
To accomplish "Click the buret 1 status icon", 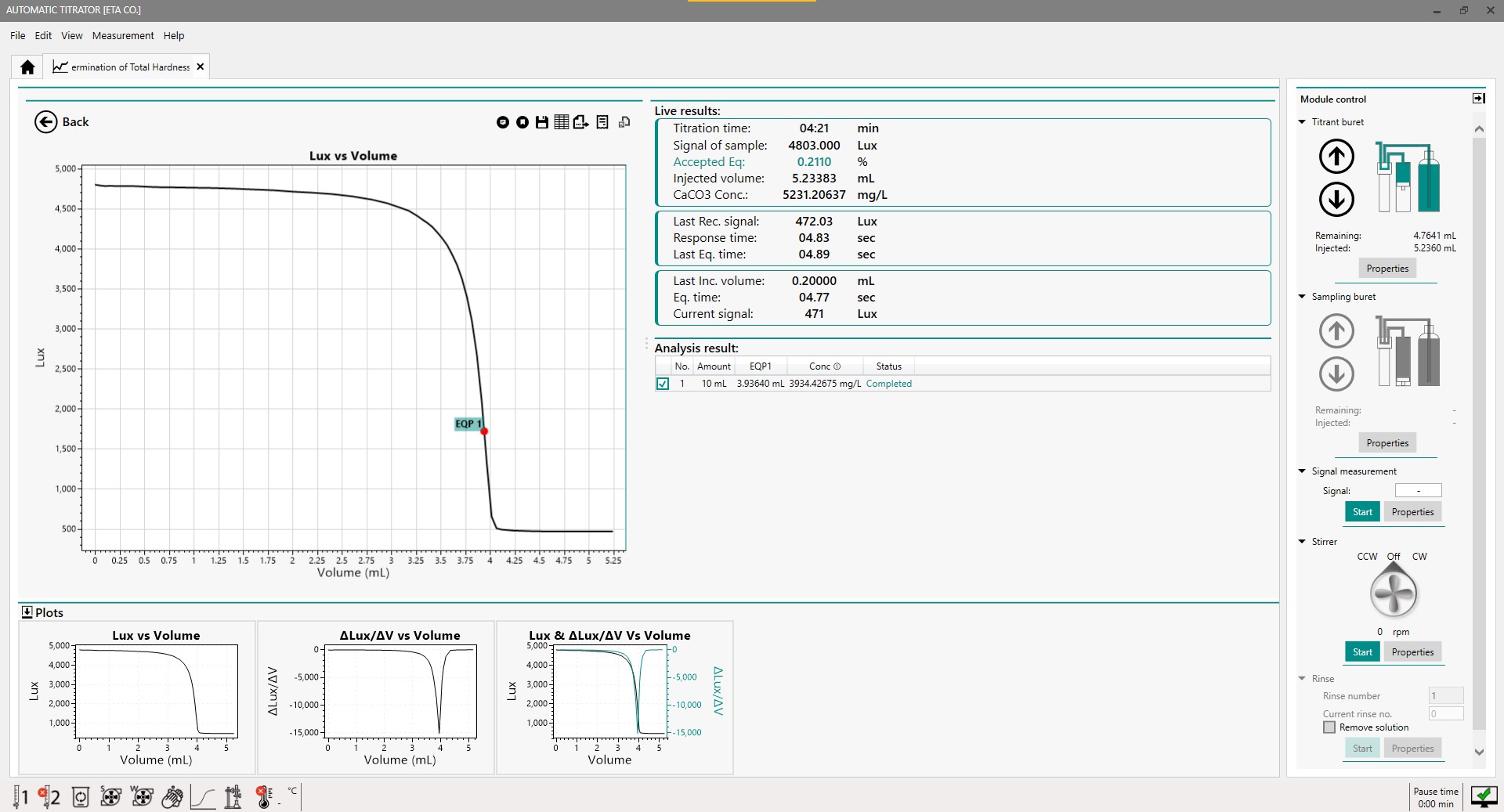I will (x=20, y=797).
